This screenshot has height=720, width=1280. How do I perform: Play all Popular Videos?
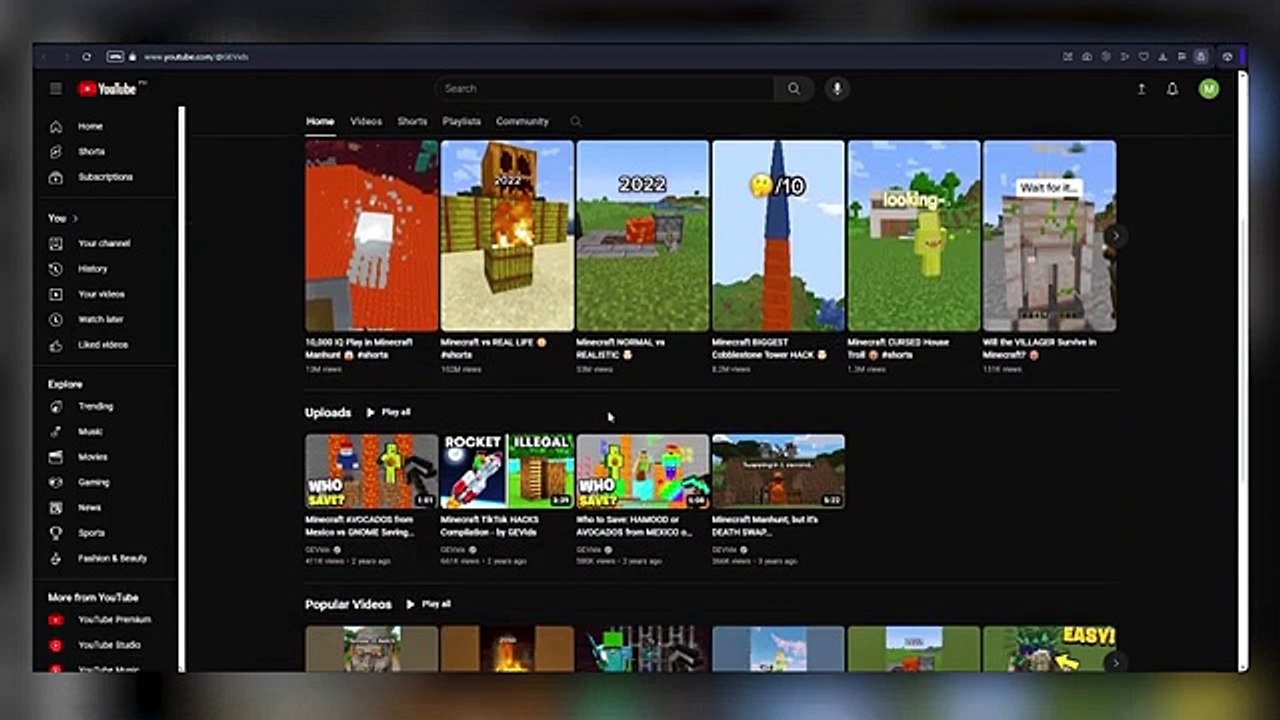428,604
